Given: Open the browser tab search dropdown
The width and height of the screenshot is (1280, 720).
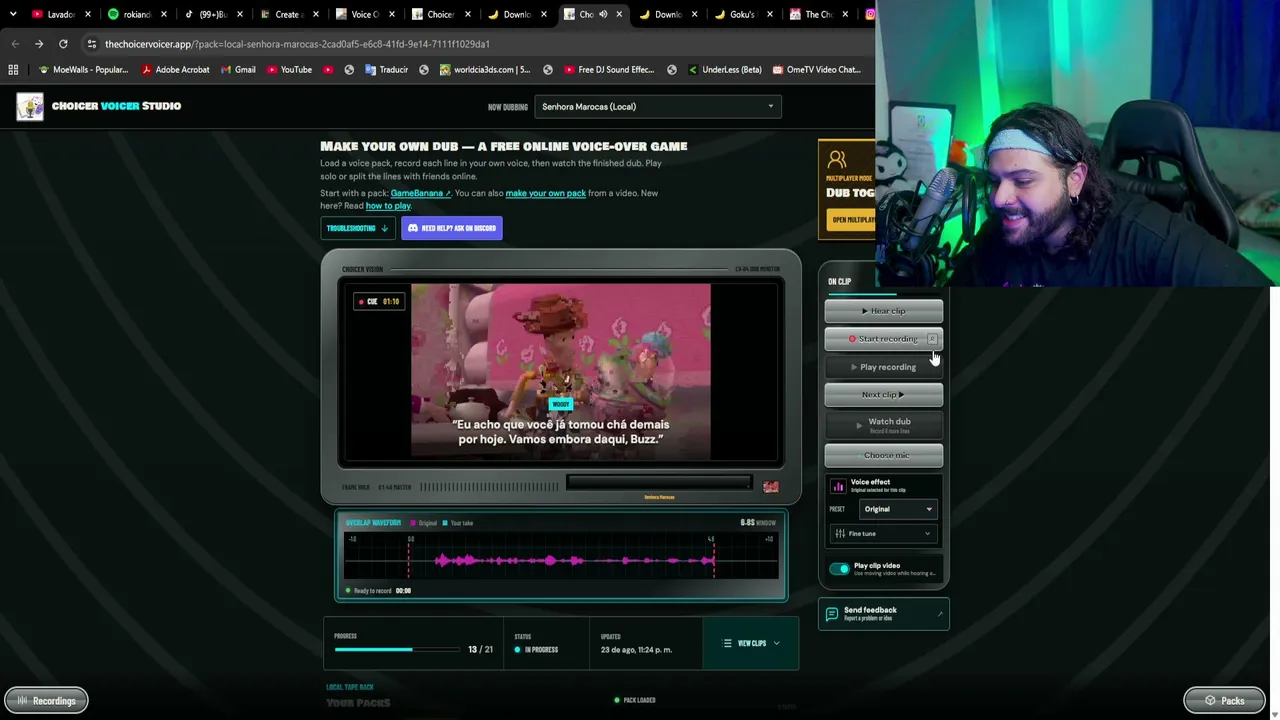Looking at the screenshot, I should (13, 14).
